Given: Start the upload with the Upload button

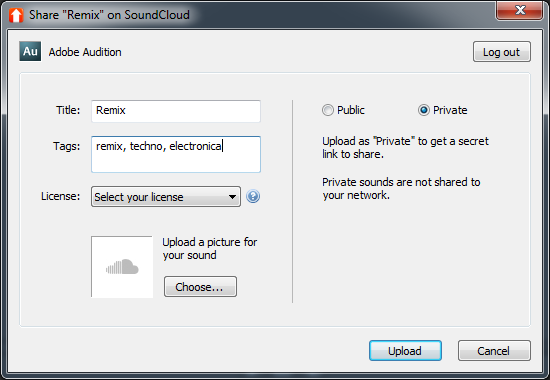Looking at the screenshot, I should click(405, 351).
